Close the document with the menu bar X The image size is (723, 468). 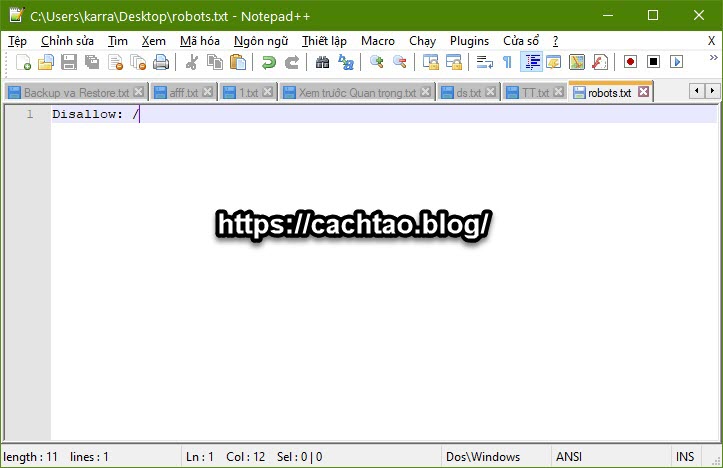pos(711,41)
